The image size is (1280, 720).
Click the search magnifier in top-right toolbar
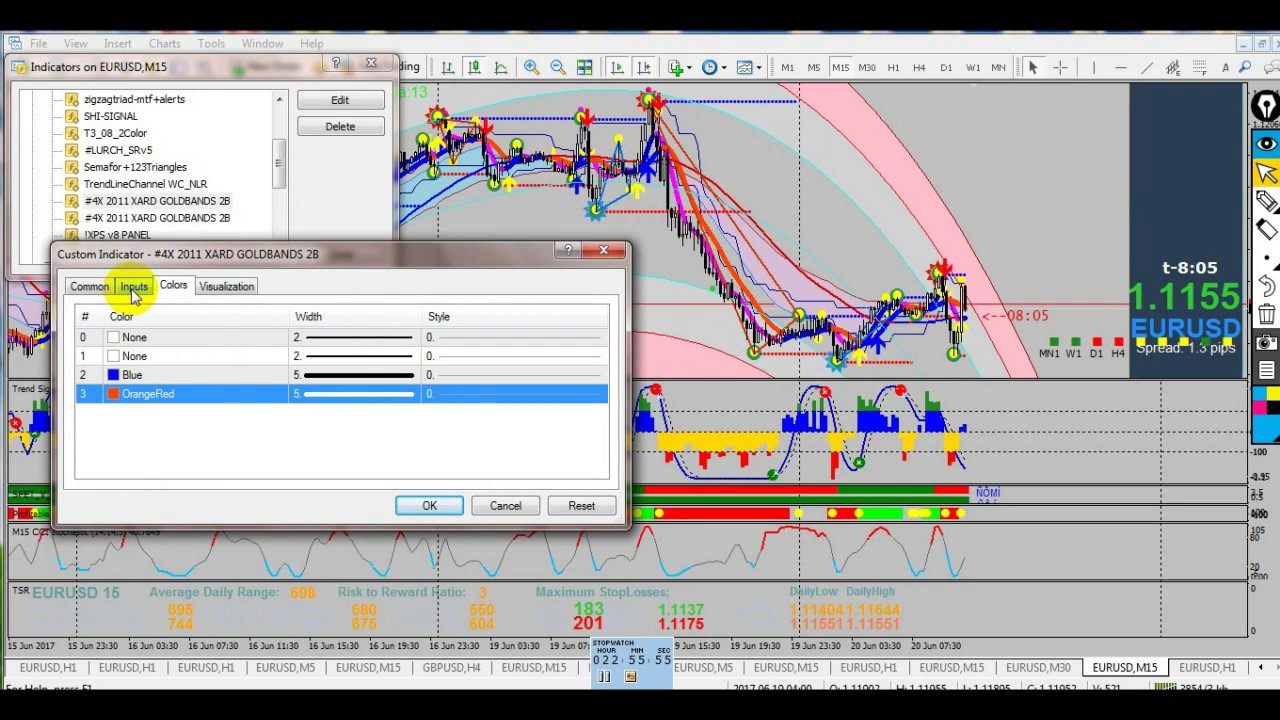pos(1245,67)
